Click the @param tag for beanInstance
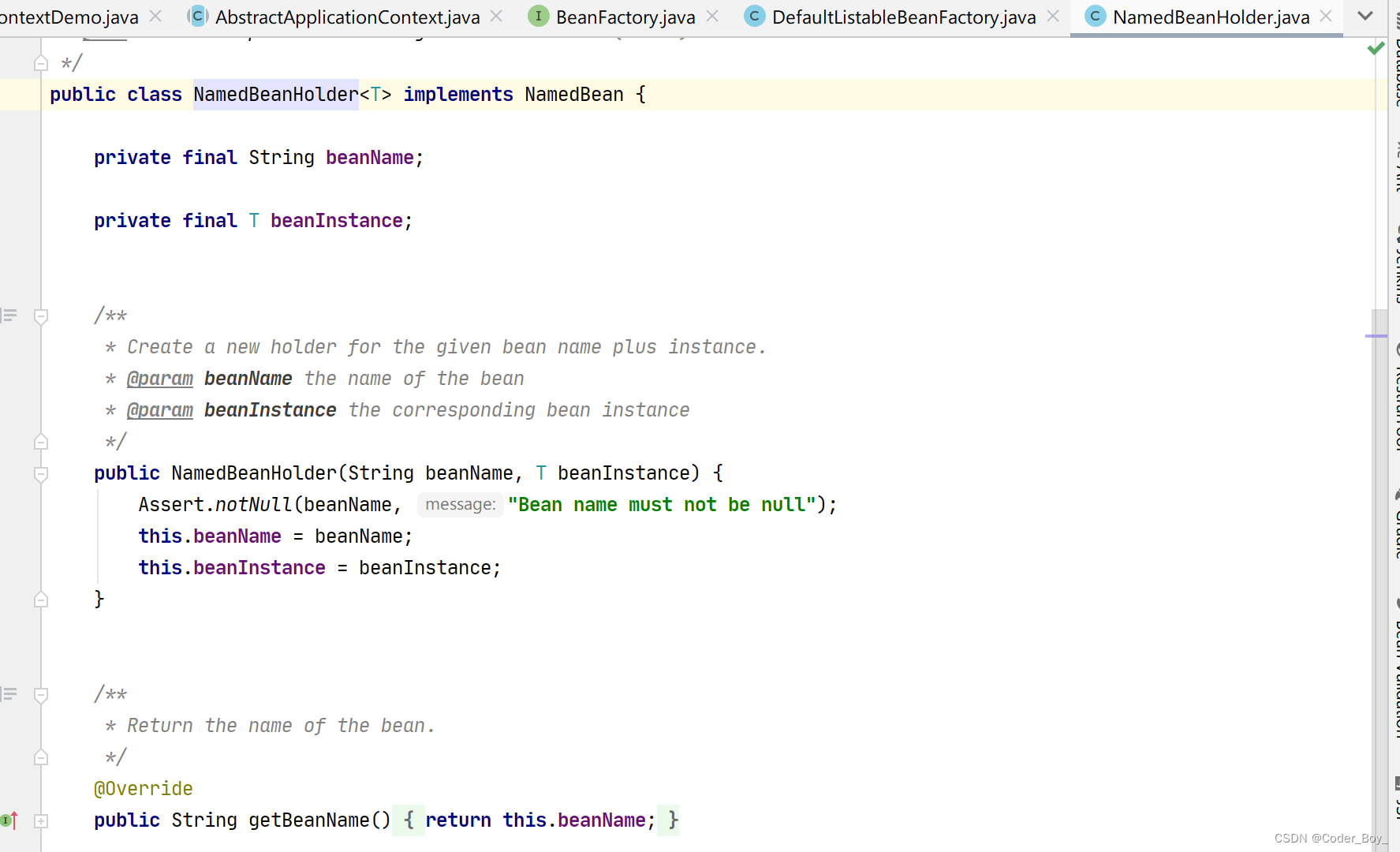 tap(160, 410)
